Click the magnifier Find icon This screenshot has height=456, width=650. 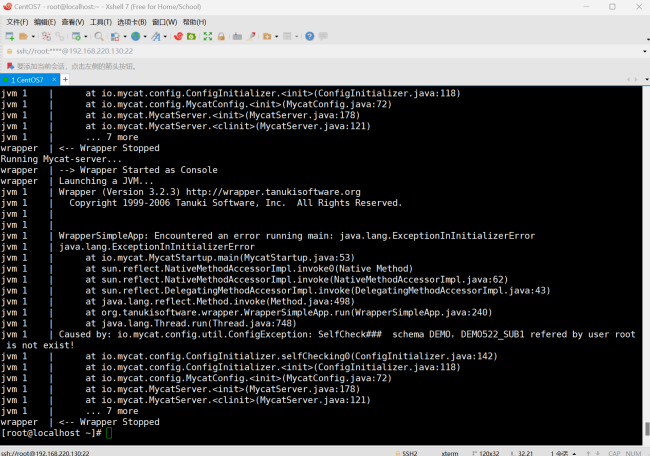pos(99,36)
